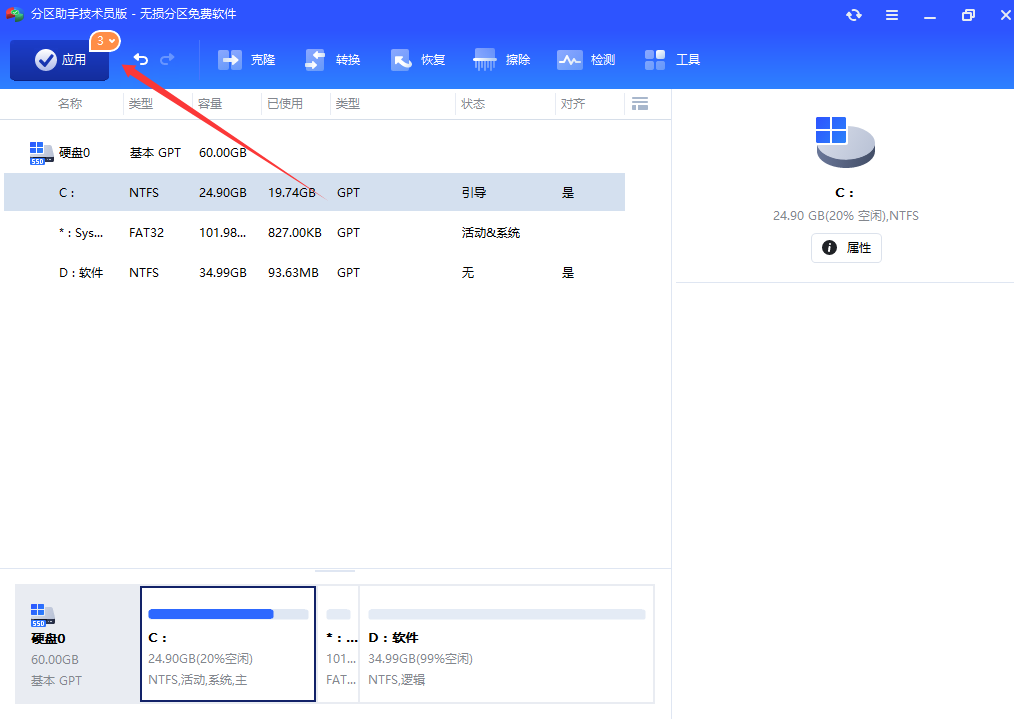Click the undo arrow icon

[141, 58]
